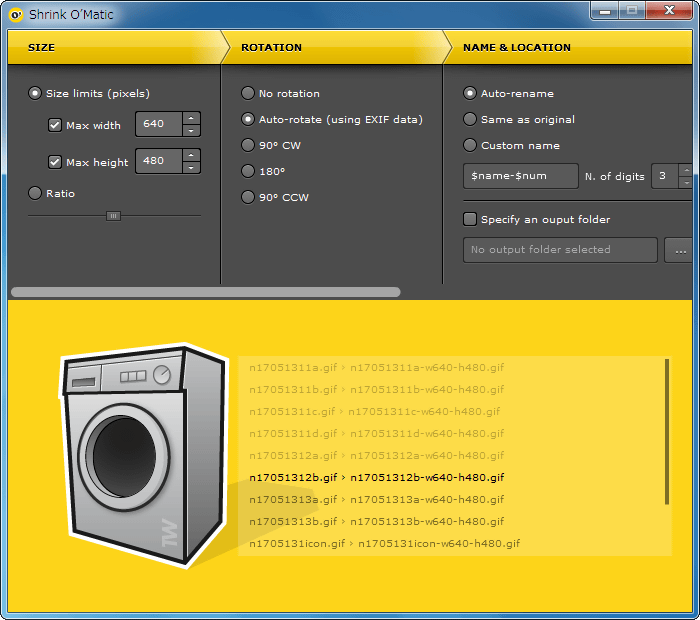Image resolution: width=700 pixels, height=620 pixels.
Task: Open the SIZE section header
Action: [x=115, y=47]
